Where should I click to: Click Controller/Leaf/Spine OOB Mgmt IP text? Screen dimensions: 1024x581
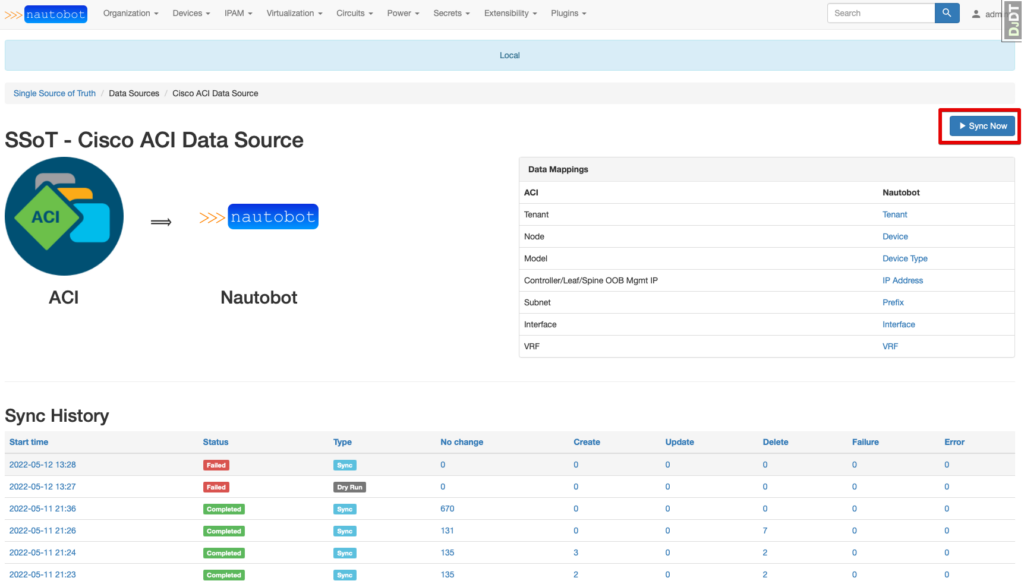pos(590,281)
